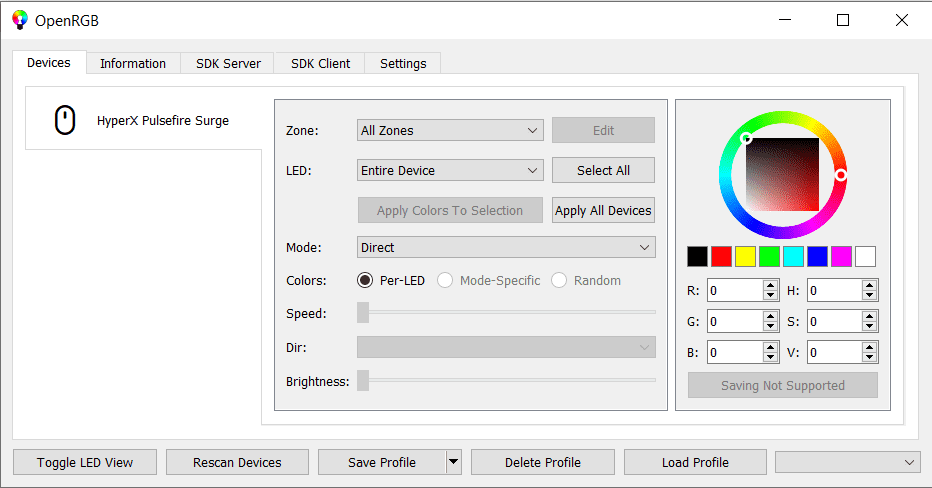This screenshot has height=488, width=932.
Task: Open the Dir direction dropdown
Action: coord(506,347)
